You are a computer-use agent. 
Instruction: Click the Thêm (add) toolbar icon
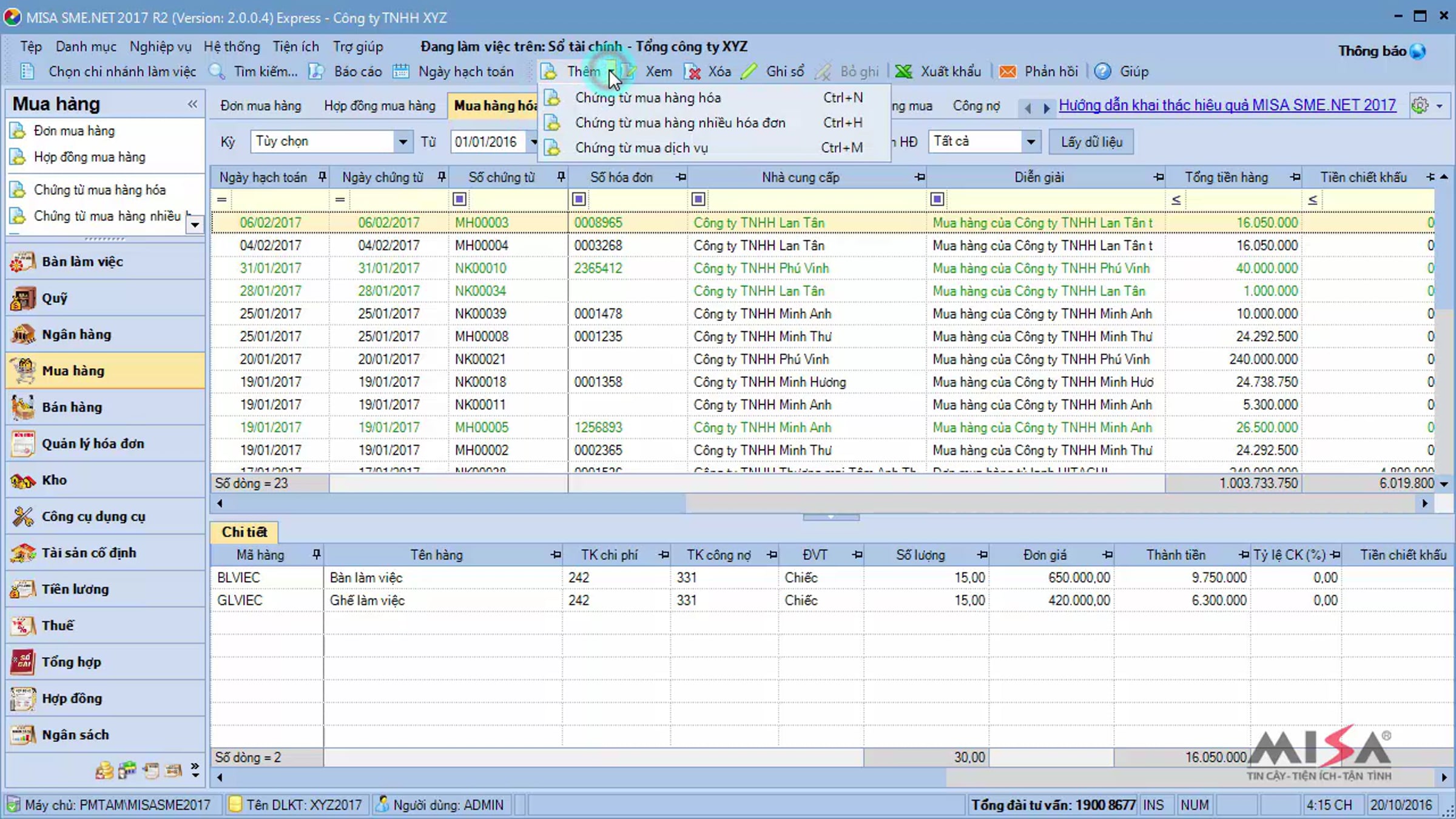pyautogui.click(x=549, y=72)
